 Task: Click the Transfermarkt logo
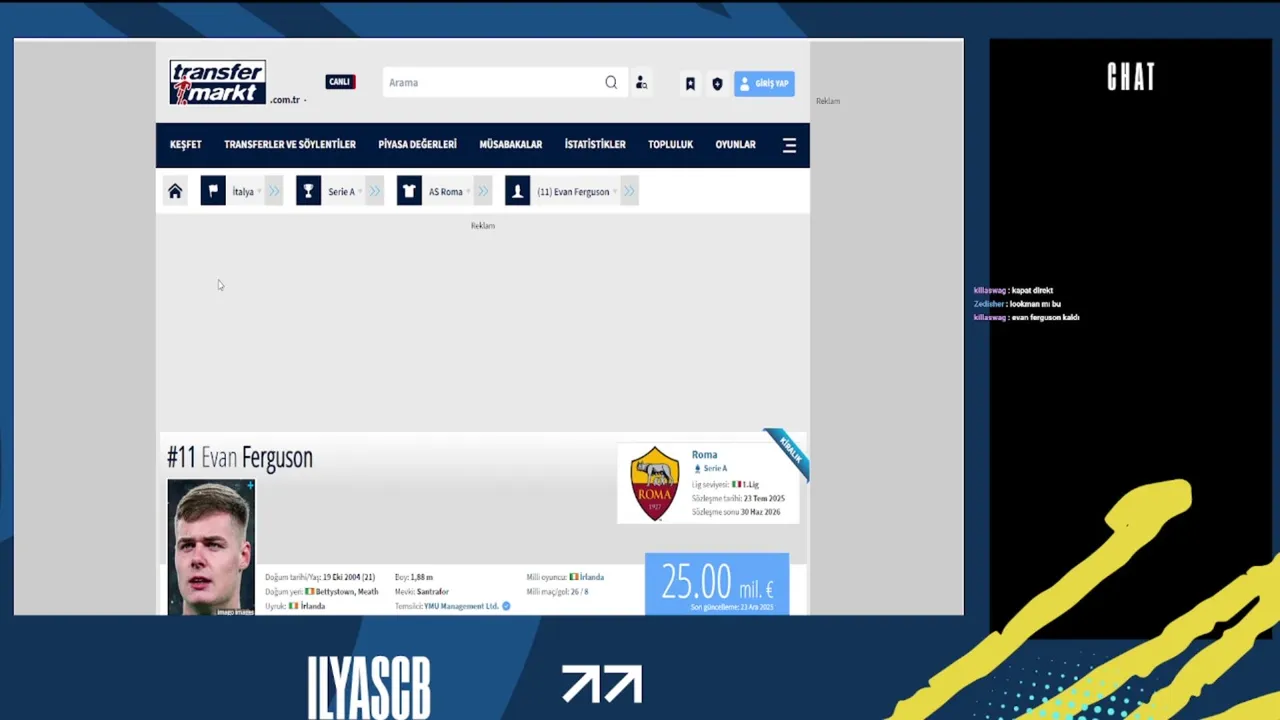coord(217,82)
